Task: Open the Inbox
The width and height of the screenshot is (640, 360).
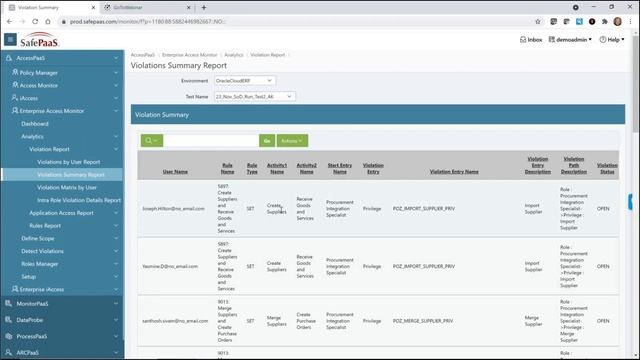Action: click(531, 40)
